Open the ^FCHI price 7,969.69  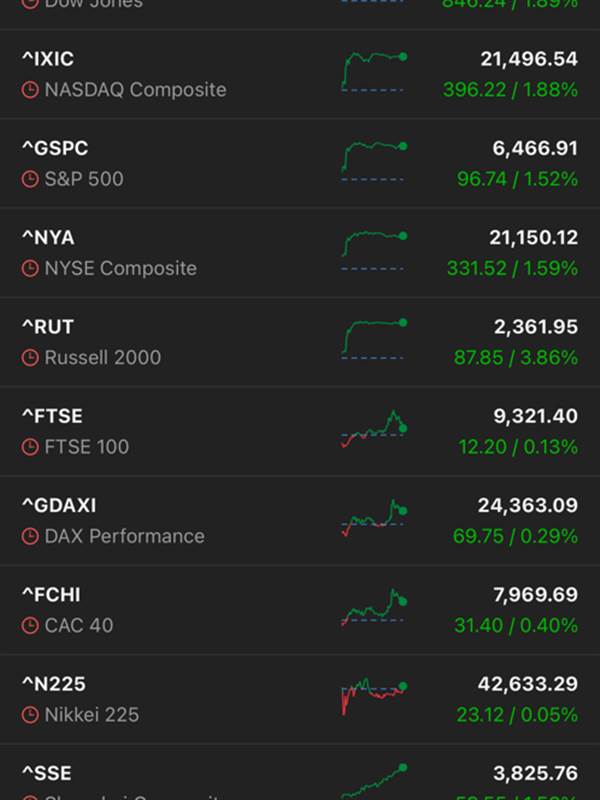coord(536,595)
